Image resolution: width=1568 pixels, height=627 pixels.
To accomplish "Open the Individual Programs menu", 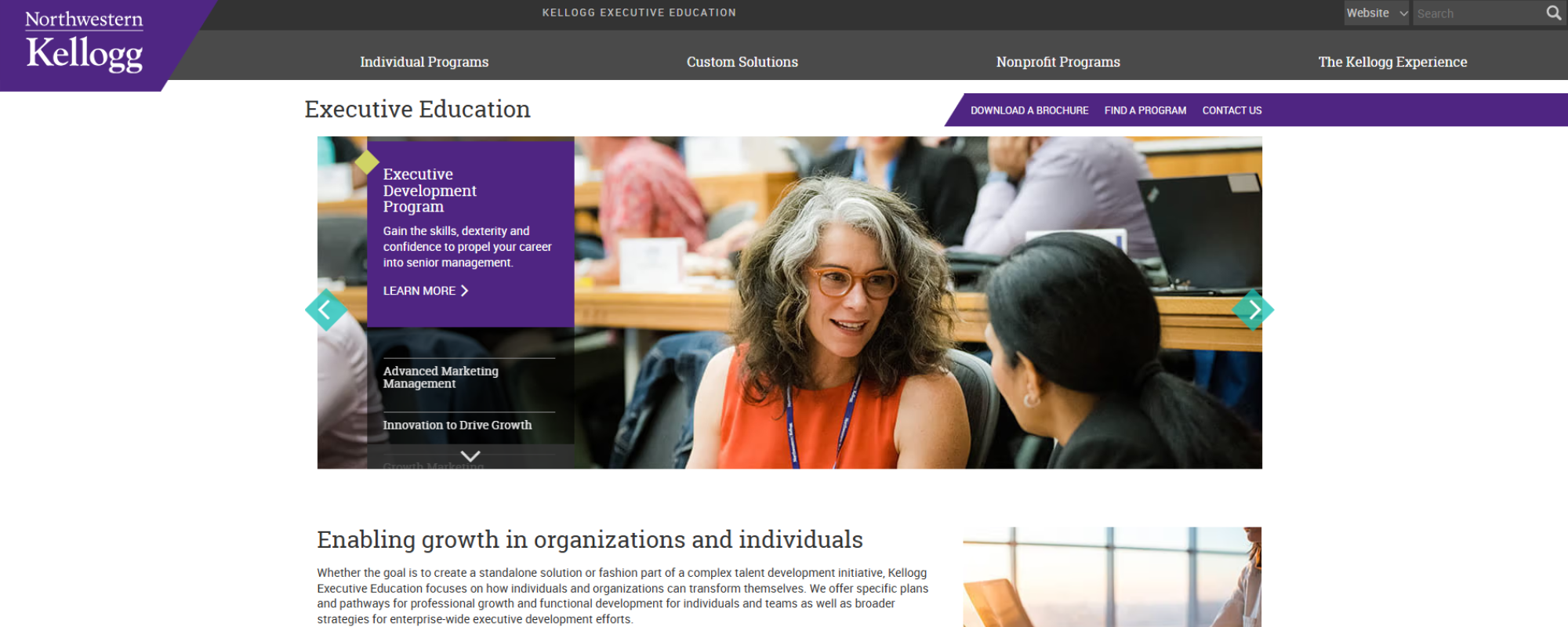I will pyautogui.click(x=424, y=62).
